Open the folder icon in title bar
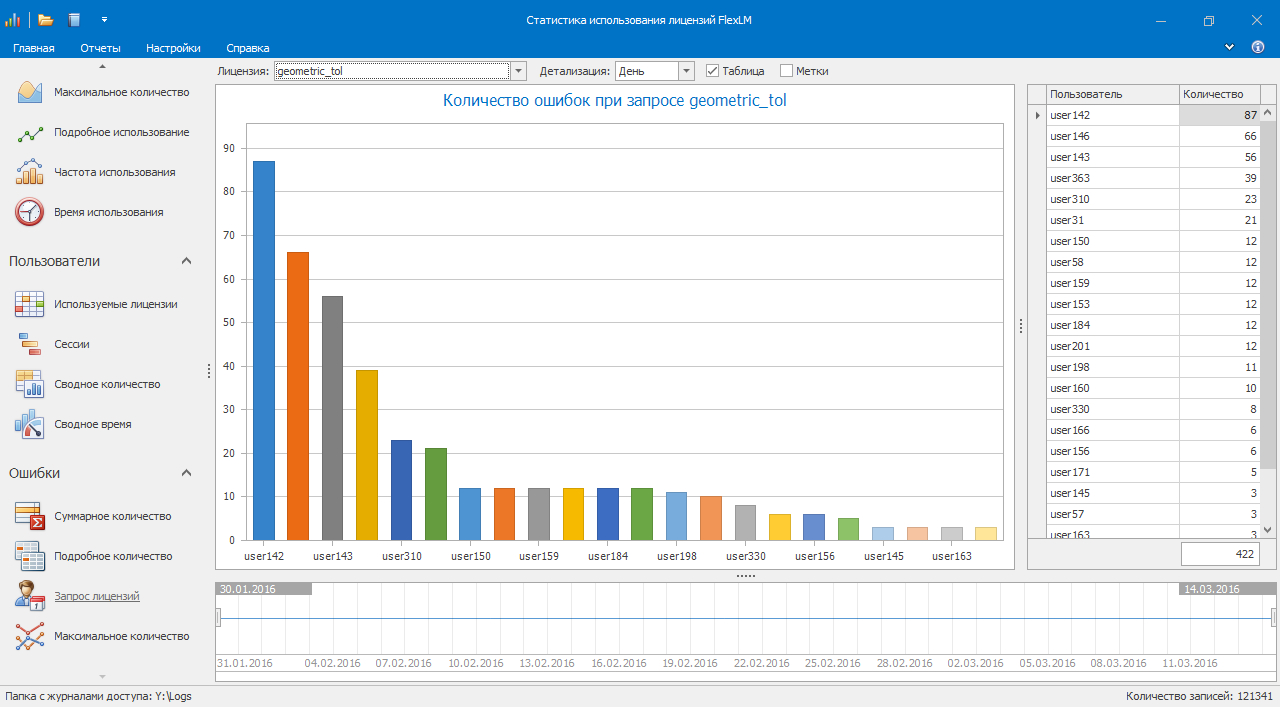This screenshot has width=1280, height=707. 45,20
